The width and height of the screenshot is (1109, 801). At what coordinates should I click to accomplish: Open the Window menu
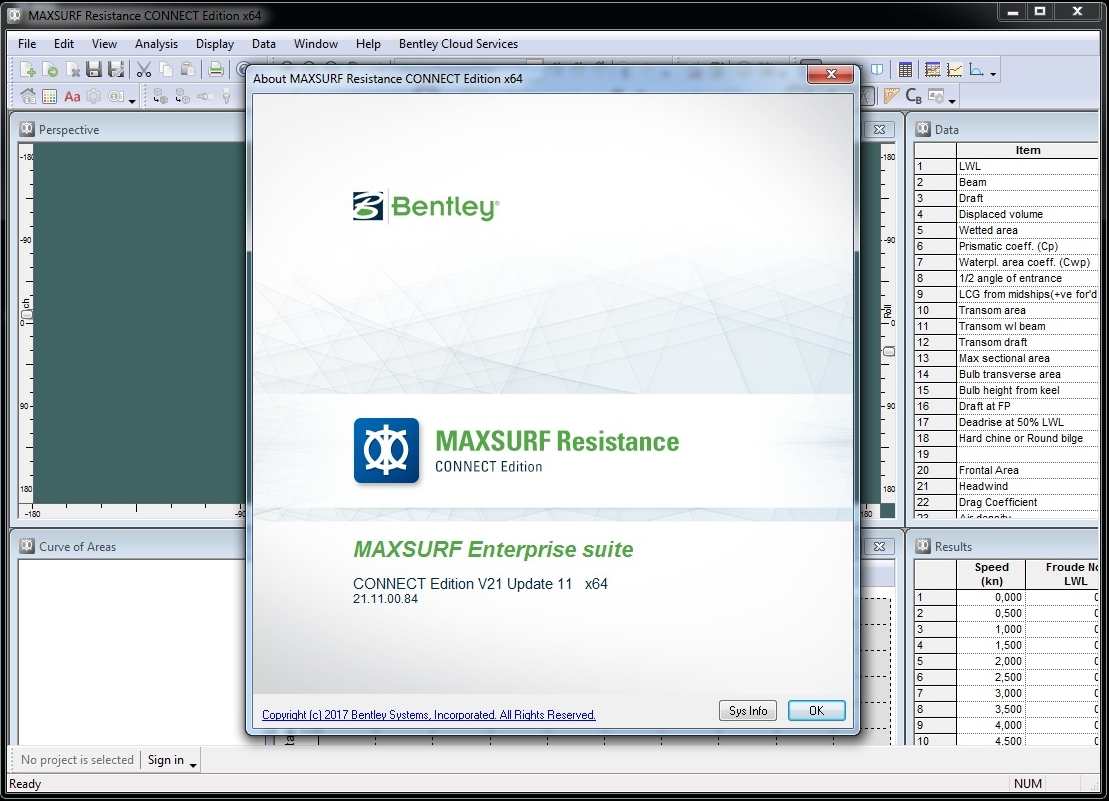[x=315, y=44]
